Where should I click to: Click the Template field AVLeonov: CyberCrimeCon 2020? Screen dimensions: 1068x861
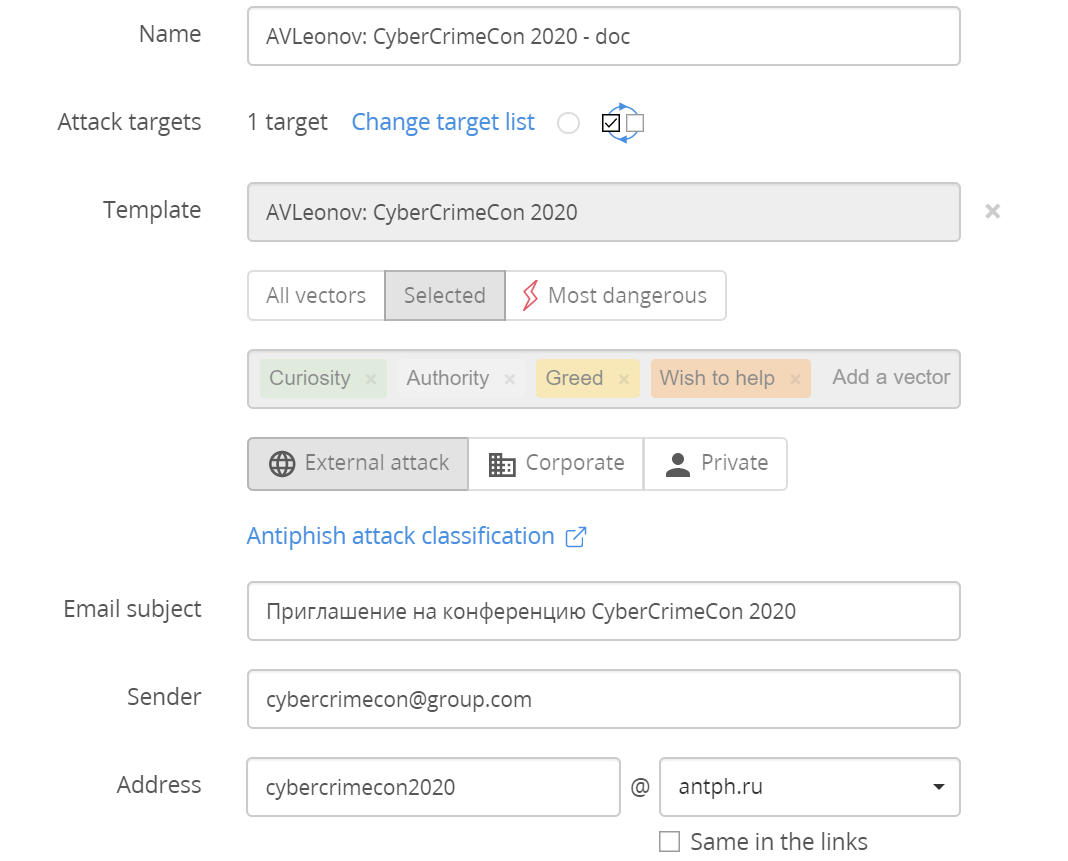[x=603, y=212]
